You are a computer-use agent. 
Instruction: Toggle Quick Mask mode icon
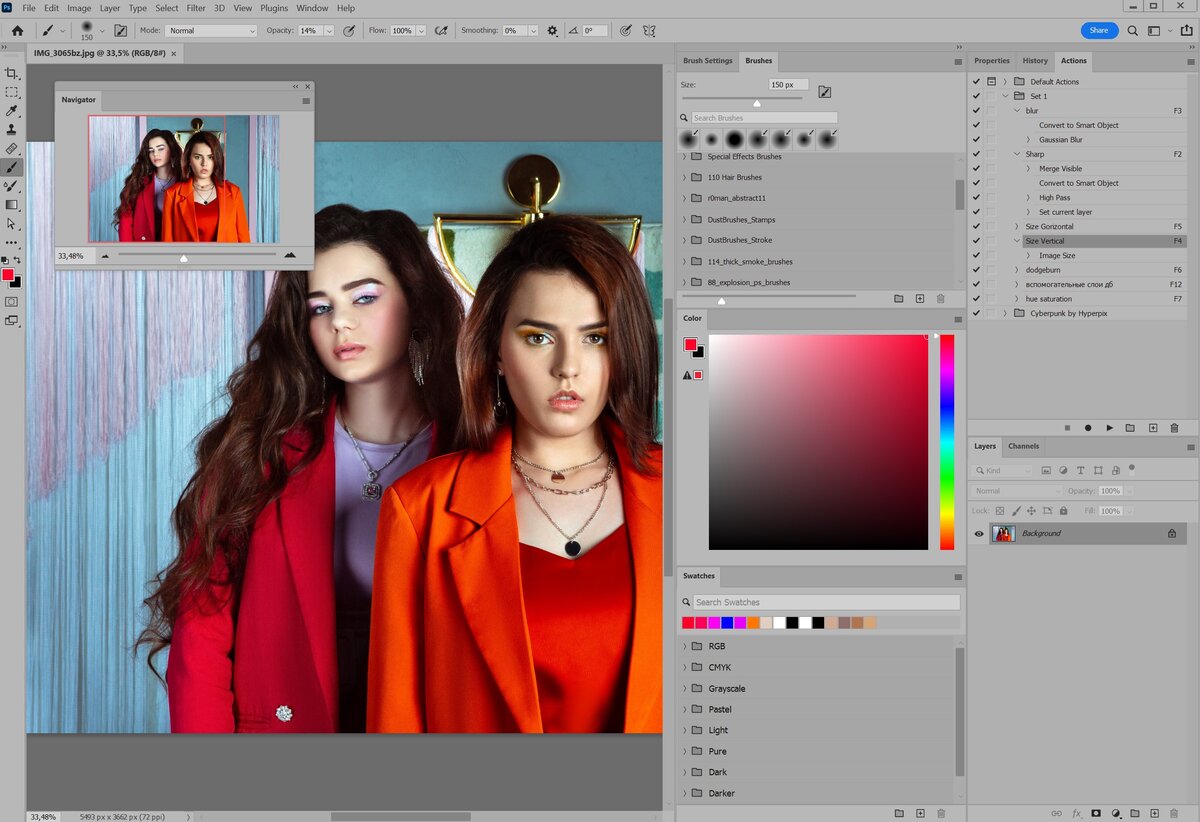click(x=12, y=301)
